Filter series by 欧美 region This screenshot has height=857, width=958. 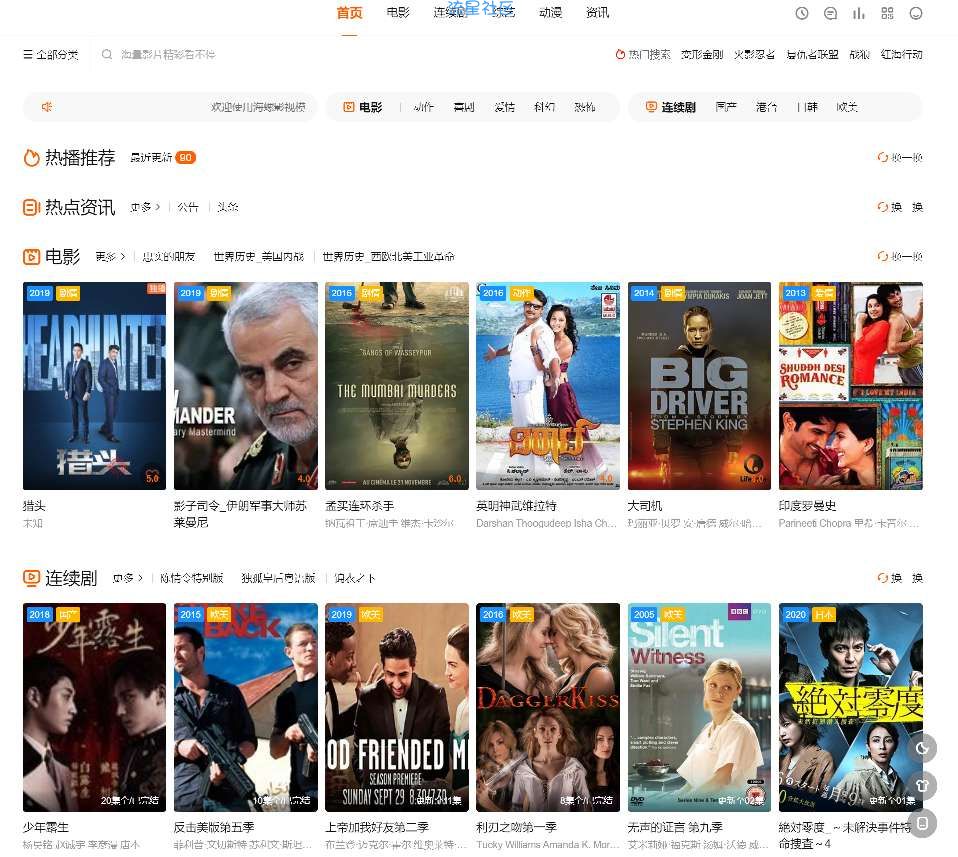[847, 107]
